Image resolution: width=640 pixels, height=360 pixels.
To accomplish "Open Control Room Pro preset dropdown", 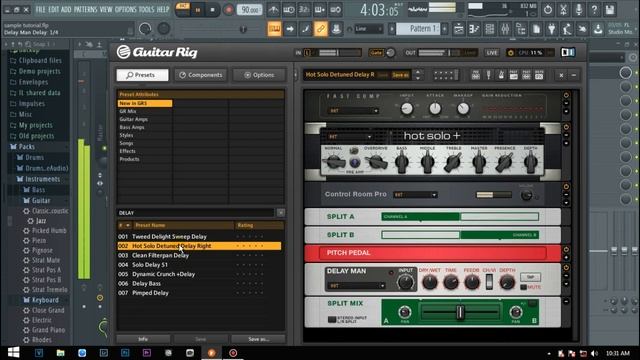I will click(415, 195).
